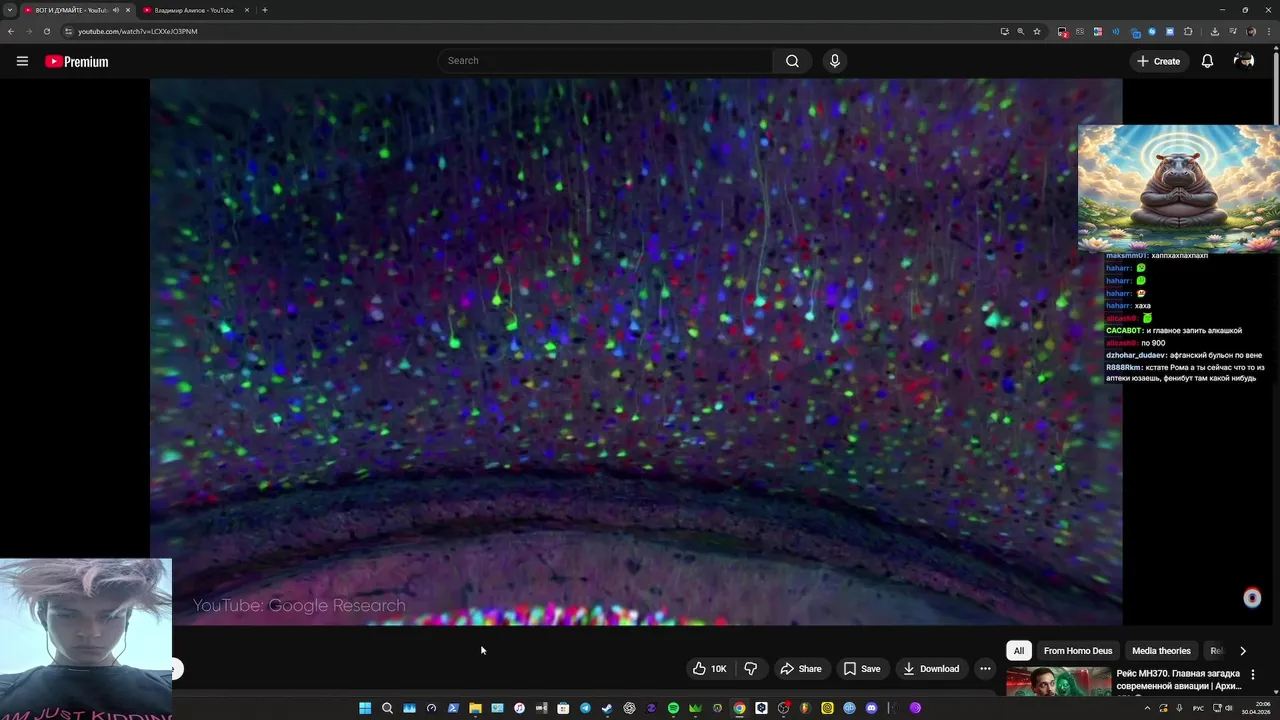Click the circular floating overlay icon on video
Screen dimensions: 1280x720
(x=1252, y=598)
